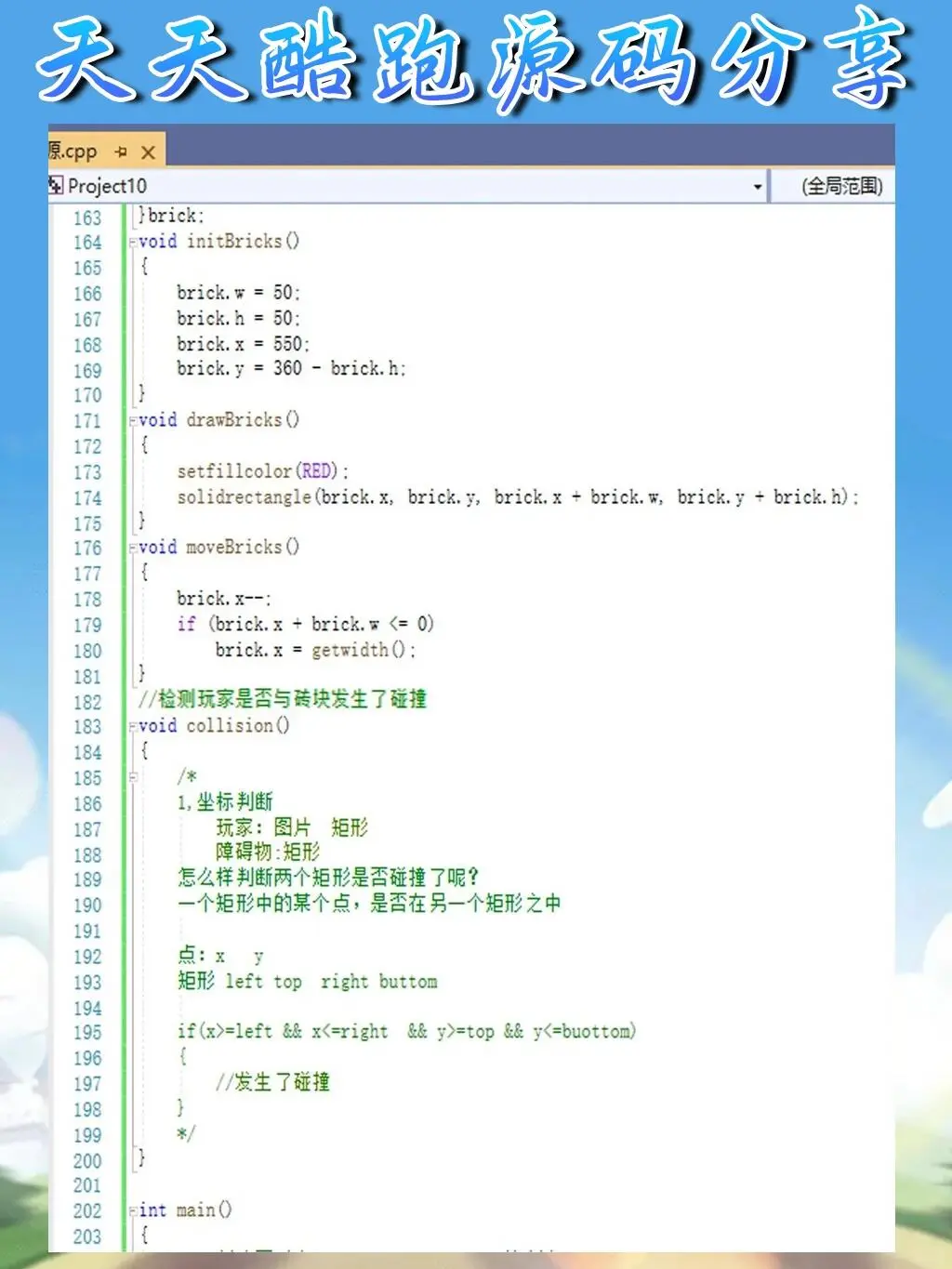Click the 'if(x>=left && x<=right' comment line
The height and width of the screenshot is (1269, 952).
pos(406,1031)
